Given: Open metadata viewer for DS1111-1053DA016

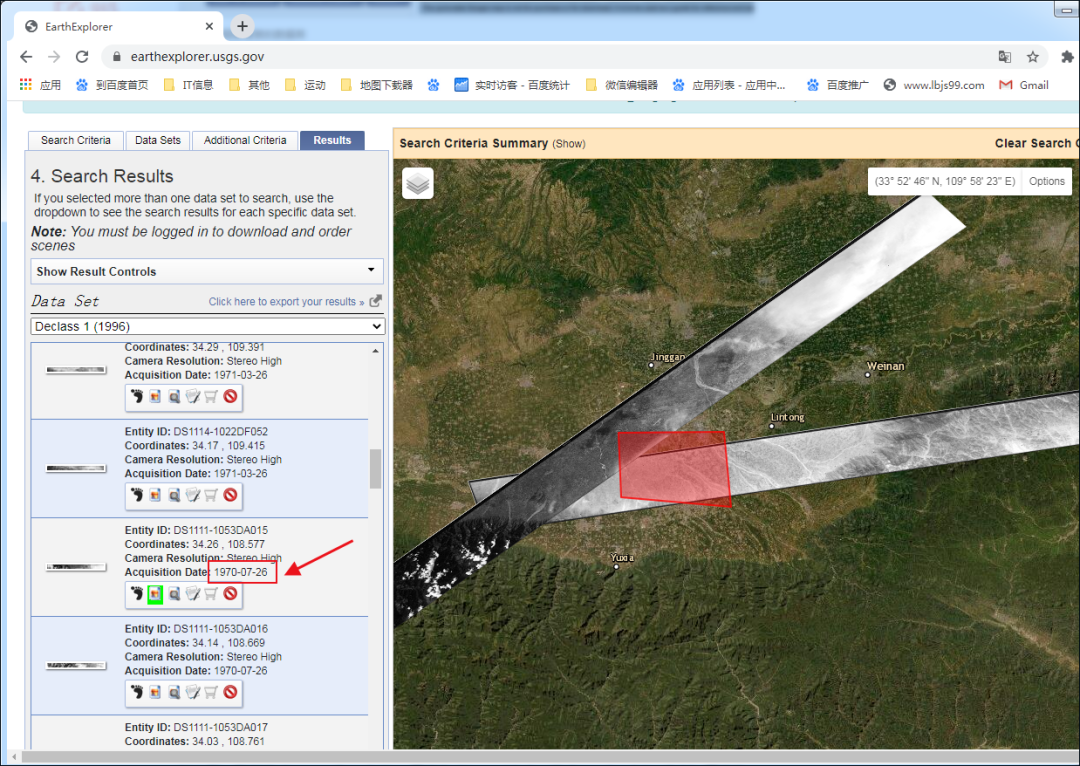Looking at the screenshot, I should 174,692.
